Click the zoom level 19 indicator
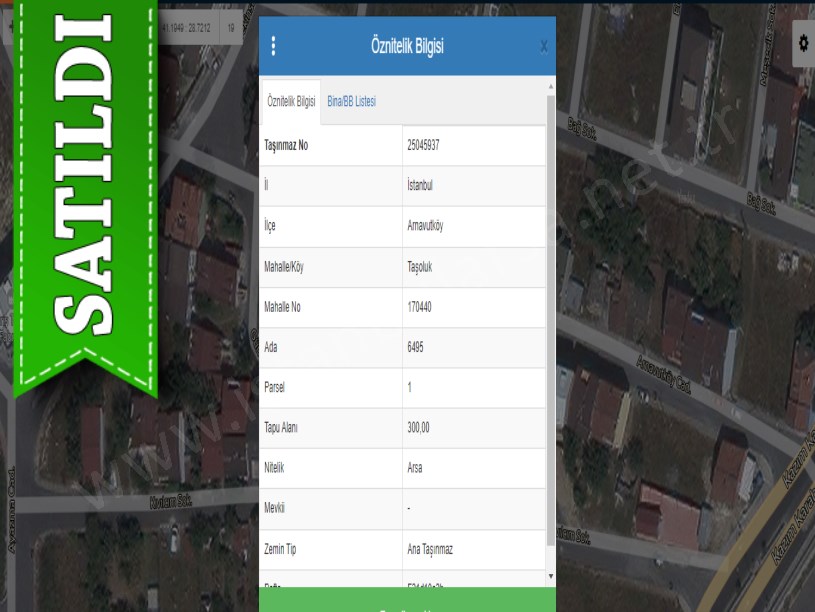Viewport: 815px width, 612px height. (x=231, y=28)
